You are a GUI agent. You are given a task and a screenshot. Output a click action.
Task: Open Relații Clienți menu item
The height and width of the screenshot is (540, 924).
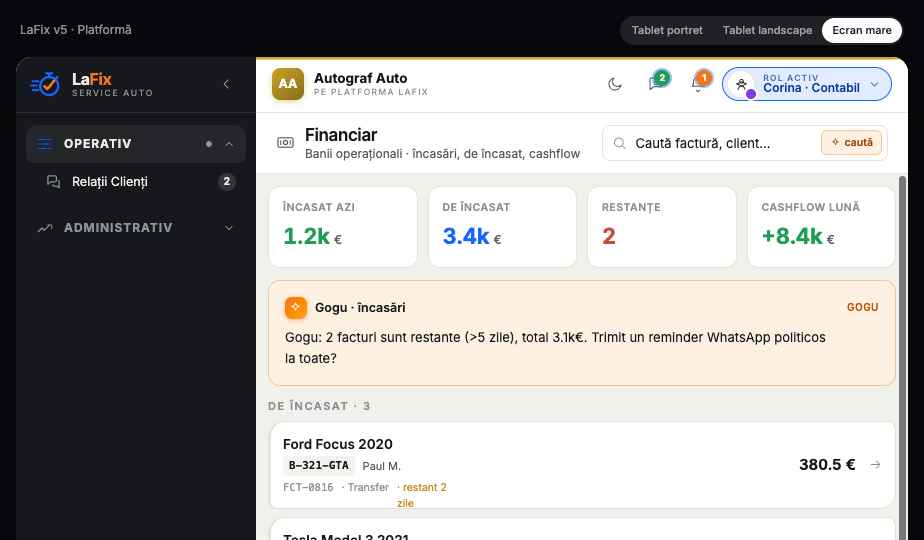click(136, 182)
